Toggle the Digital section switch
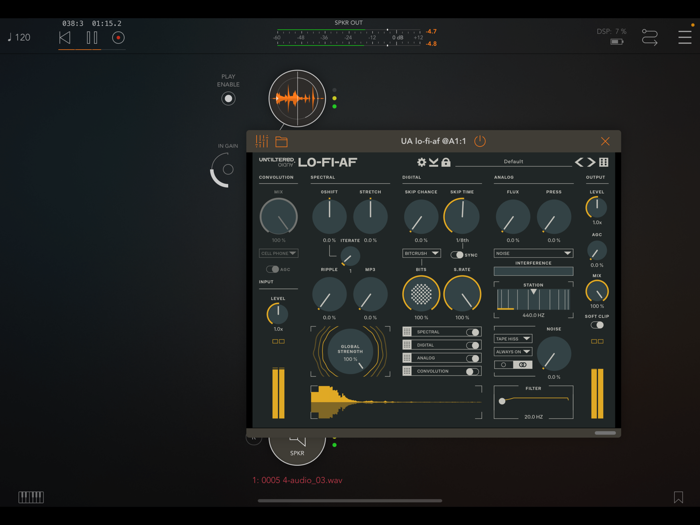 pyautogui.click(x=473, y=345)
